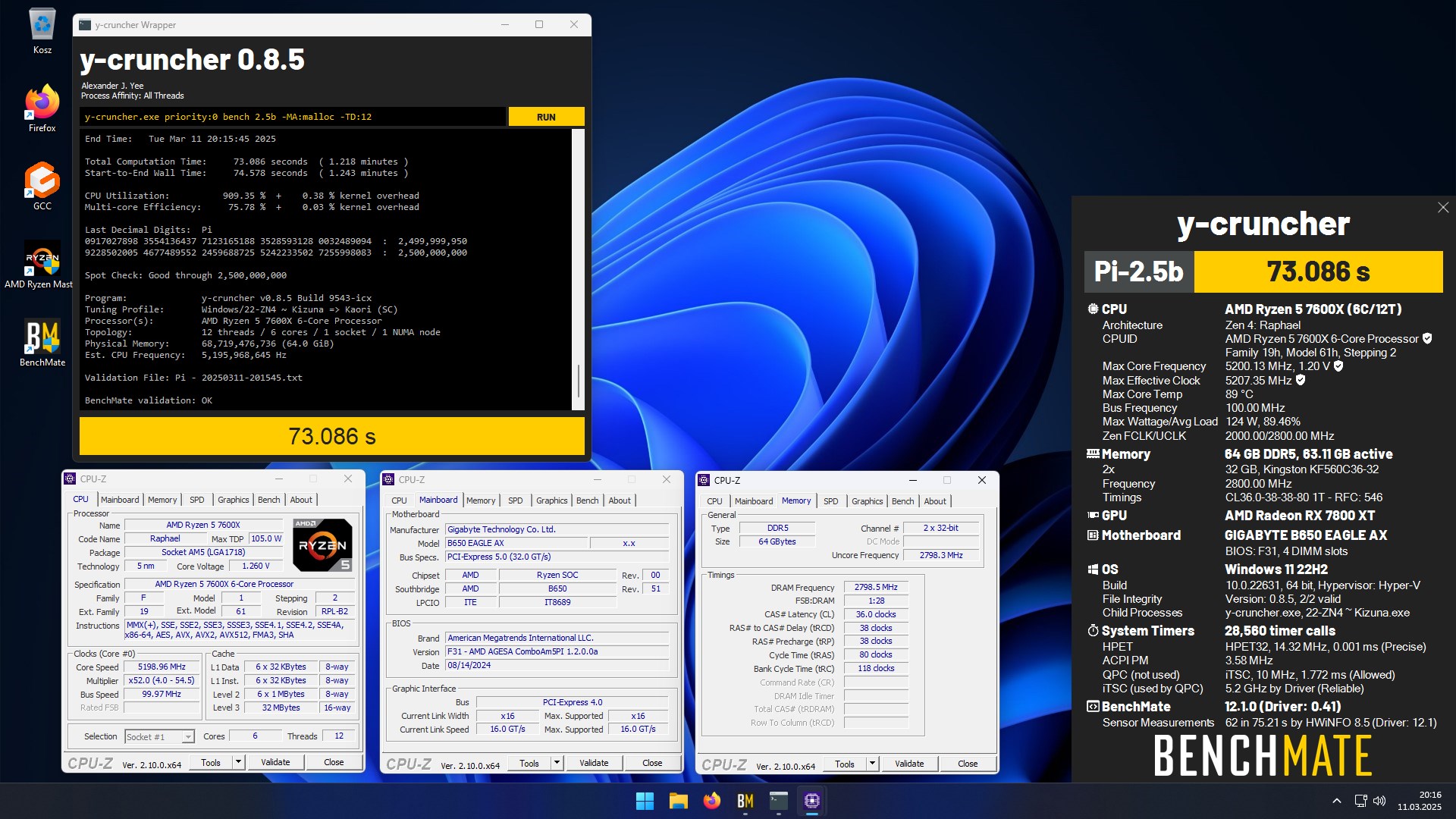Click the Pi-2.5b label in BenchMate
The width and height of the screenshot is (1456, 819).
click(1139, 271)
